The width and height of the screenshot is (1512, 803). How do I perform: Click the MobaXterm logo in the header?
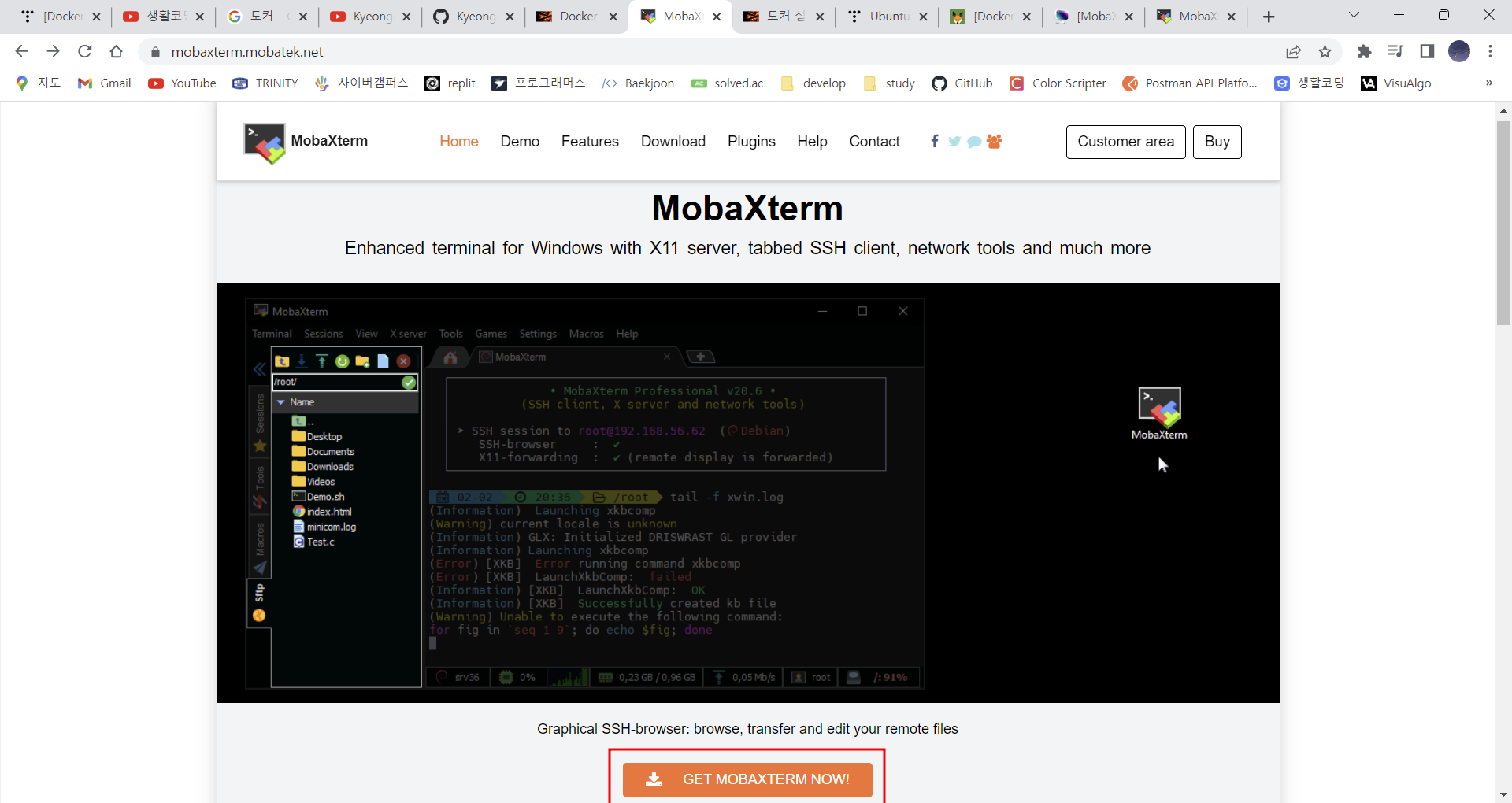pos(306,142)
